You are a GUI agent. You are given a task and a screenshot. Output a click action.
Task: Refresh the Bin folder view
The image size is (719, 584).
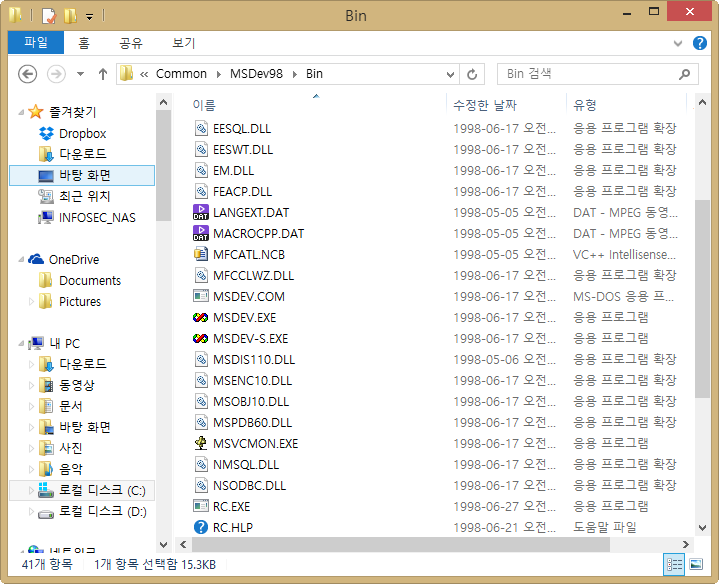pos(472,74)
